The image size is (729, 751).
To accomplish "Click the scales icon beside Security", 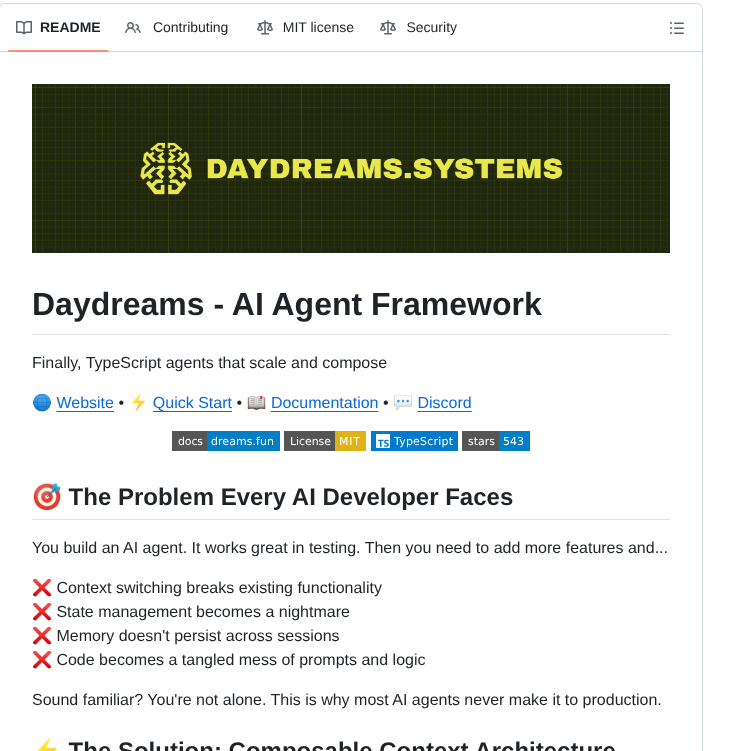I will (388, 28).
